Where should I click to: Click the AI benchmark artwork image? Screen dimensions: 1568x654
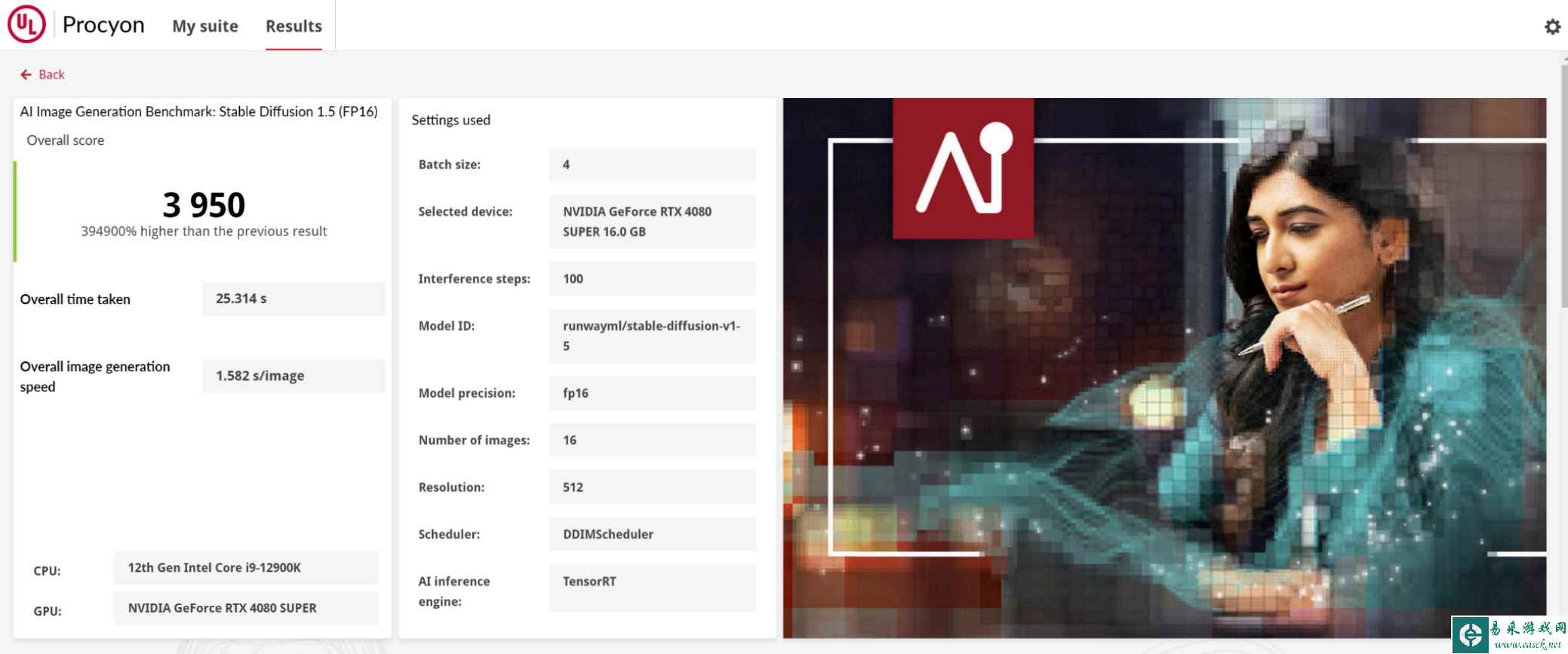1164,368
